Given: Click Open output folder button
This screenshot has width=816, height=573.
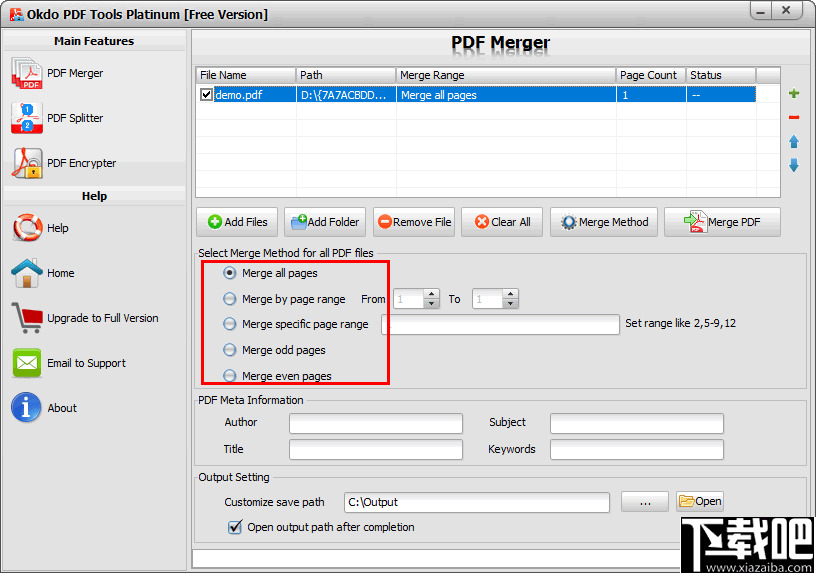Looking at the screenshot, I should pos(700,501).
